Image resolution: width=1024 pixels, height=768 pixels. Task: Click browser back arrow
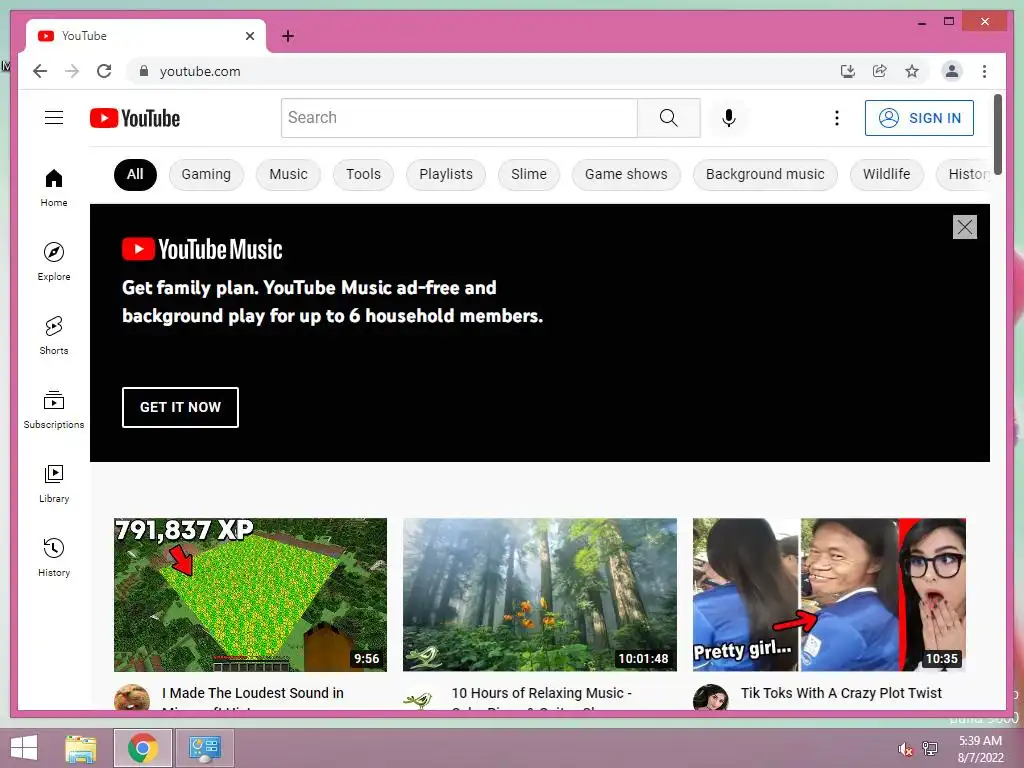[x=40, y=71]
